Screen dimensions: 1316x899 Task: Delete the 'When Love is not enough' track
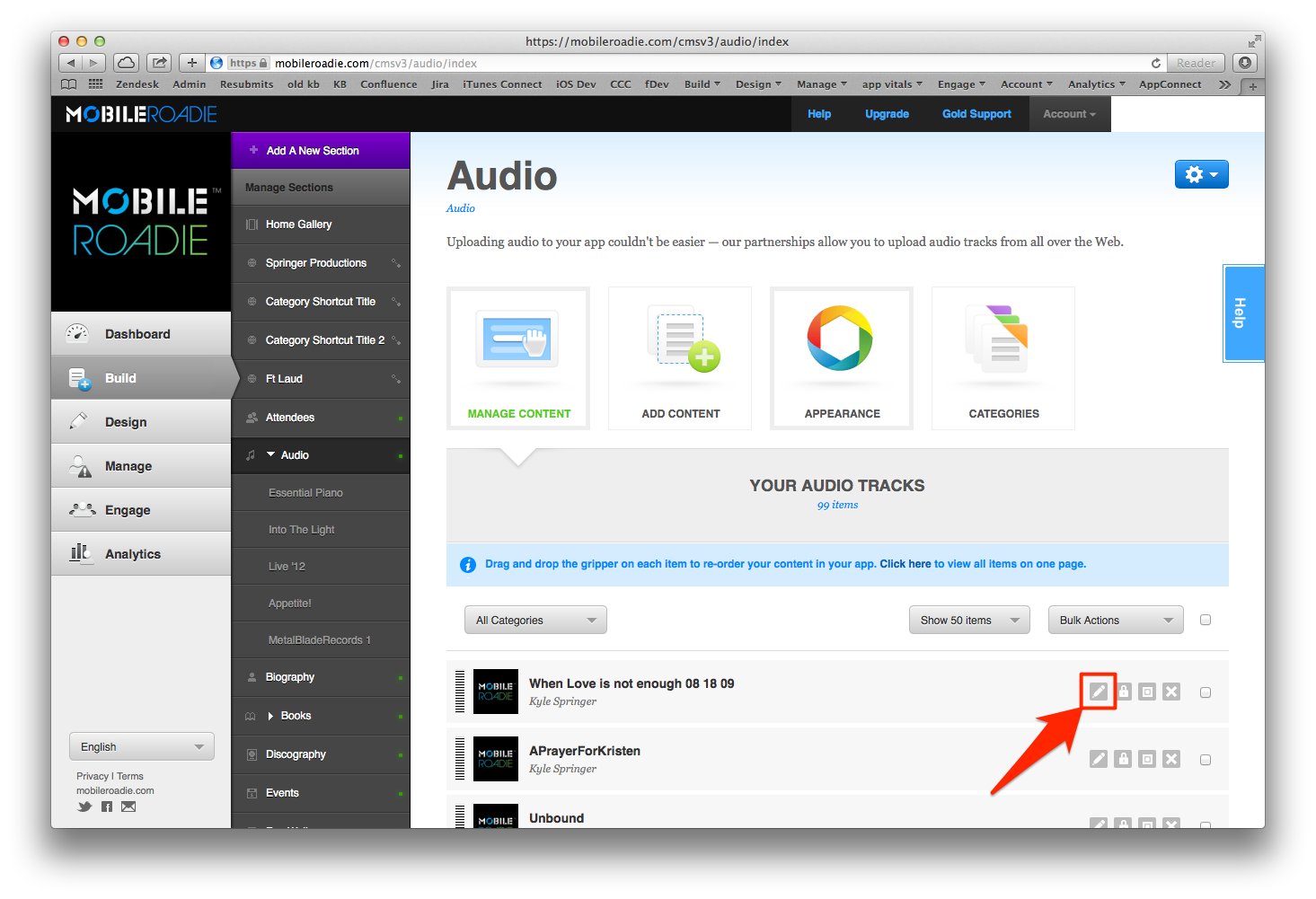click(x=1171, y=692)
